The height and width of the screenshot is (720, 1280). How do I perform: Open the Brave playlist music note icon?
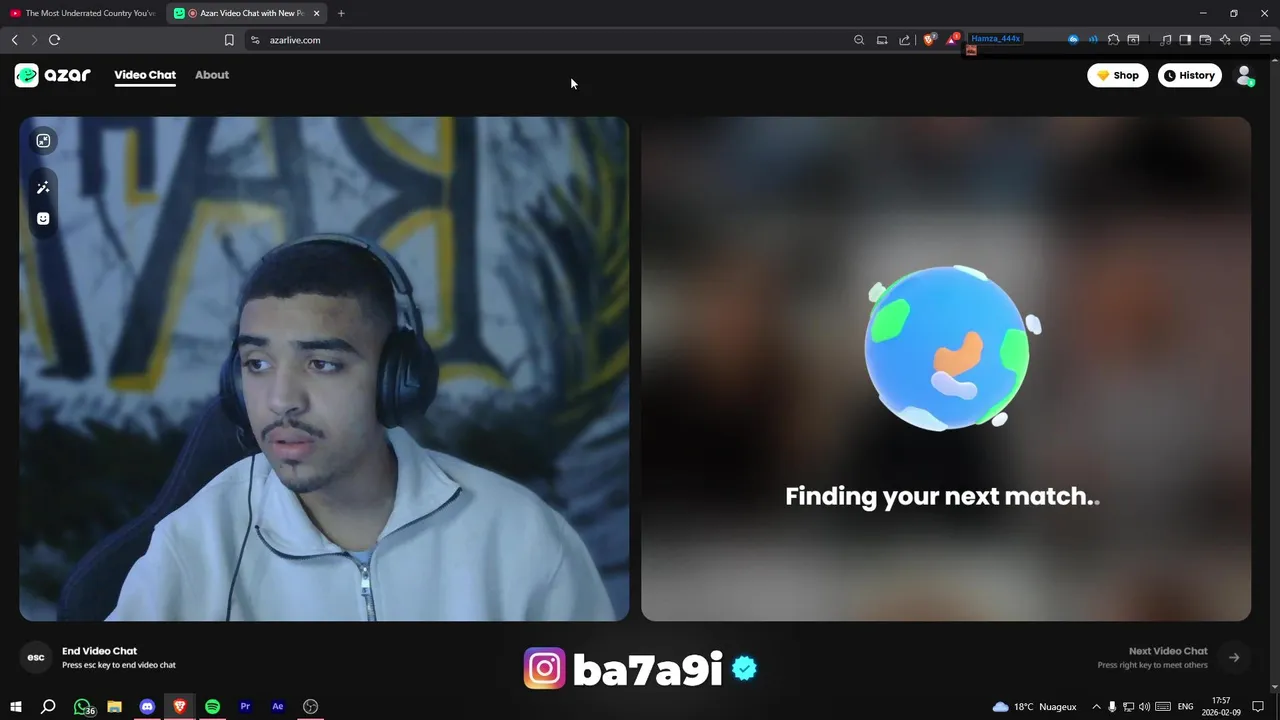coord(1166,40)
